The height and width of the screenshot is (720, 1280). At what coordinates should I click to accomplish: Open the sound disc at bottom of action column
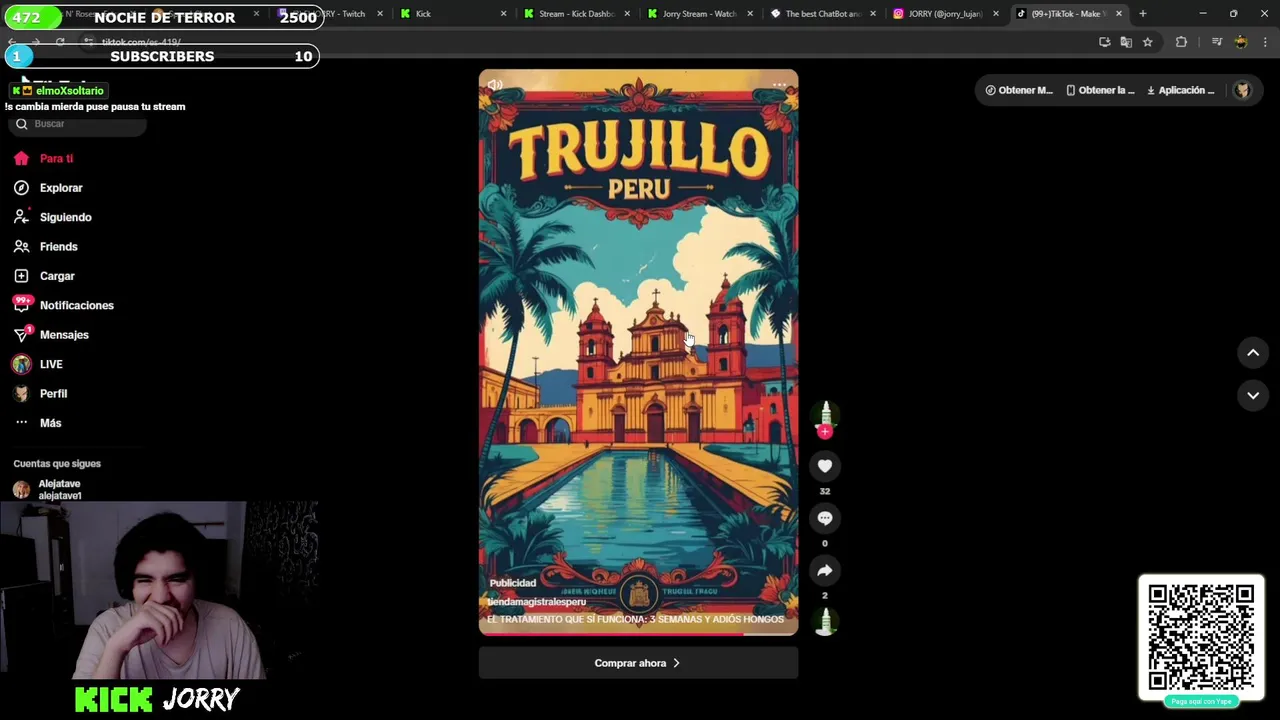[x=825, y=622]
